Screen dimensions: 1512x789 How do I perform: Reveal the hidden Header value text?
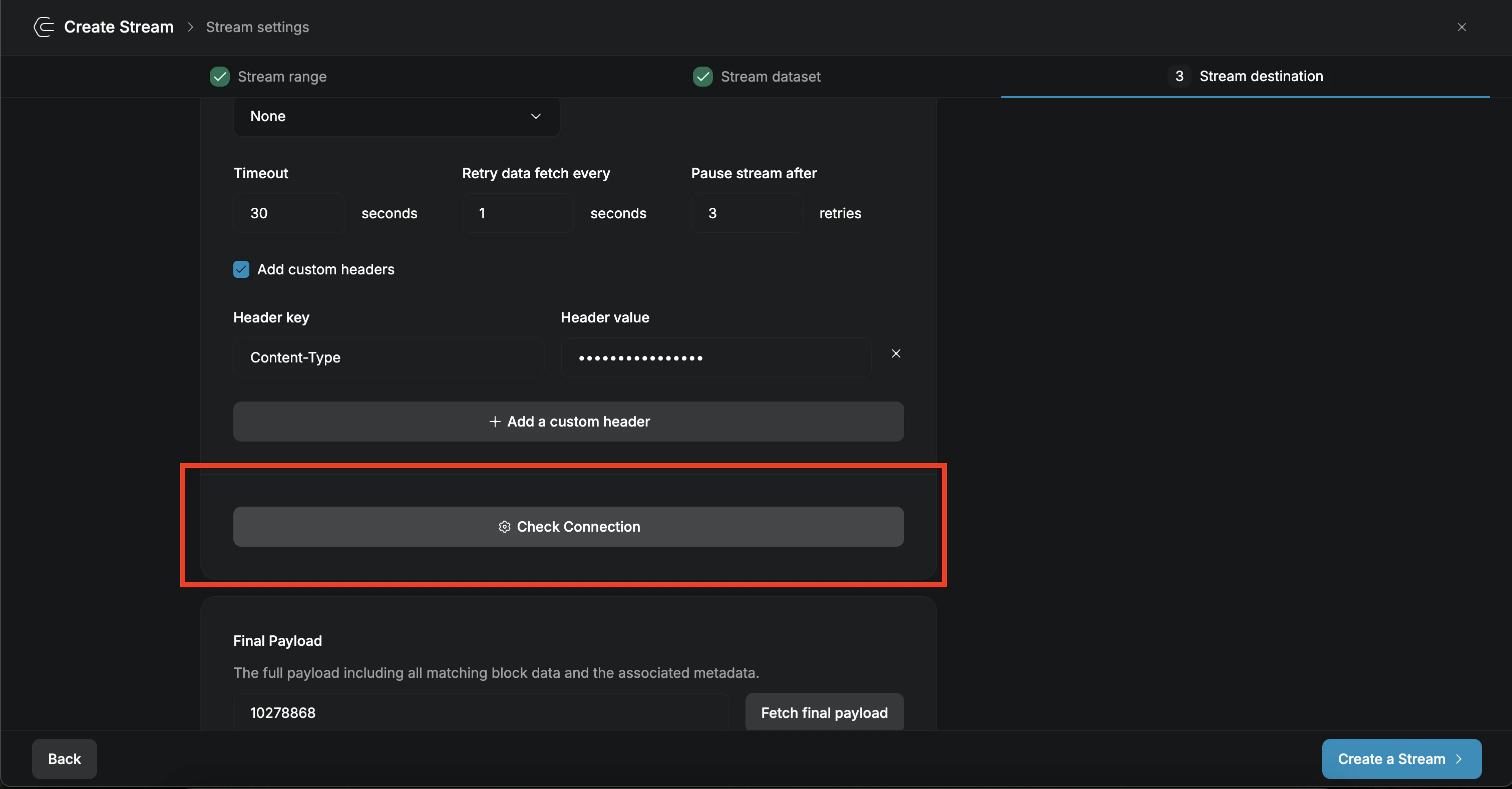coord(715,357)
